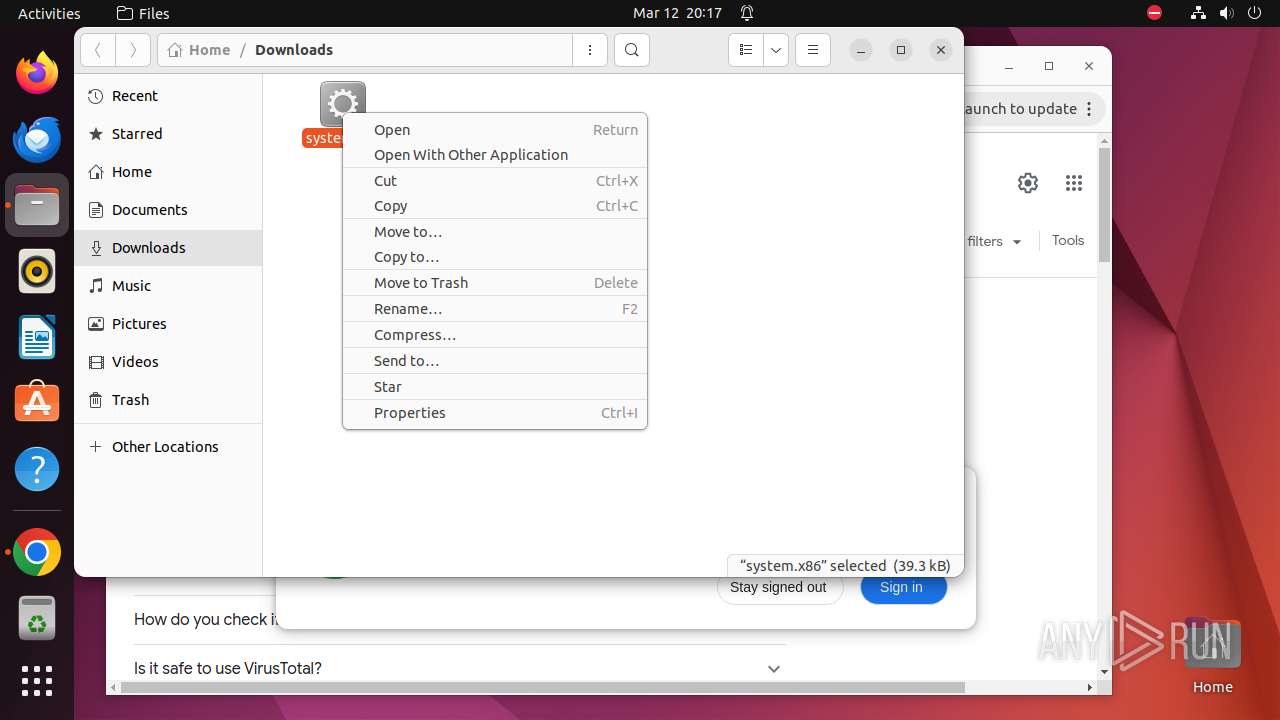The image size is (1280, 720).
Task: Choose Copy to… in the context menu
Action: click(x=495, y=257)
